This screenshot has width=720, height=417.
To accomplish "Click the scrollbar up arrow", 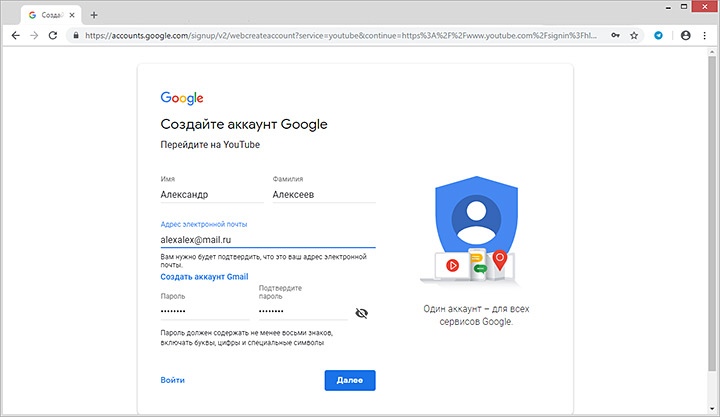I will (713, 52).
